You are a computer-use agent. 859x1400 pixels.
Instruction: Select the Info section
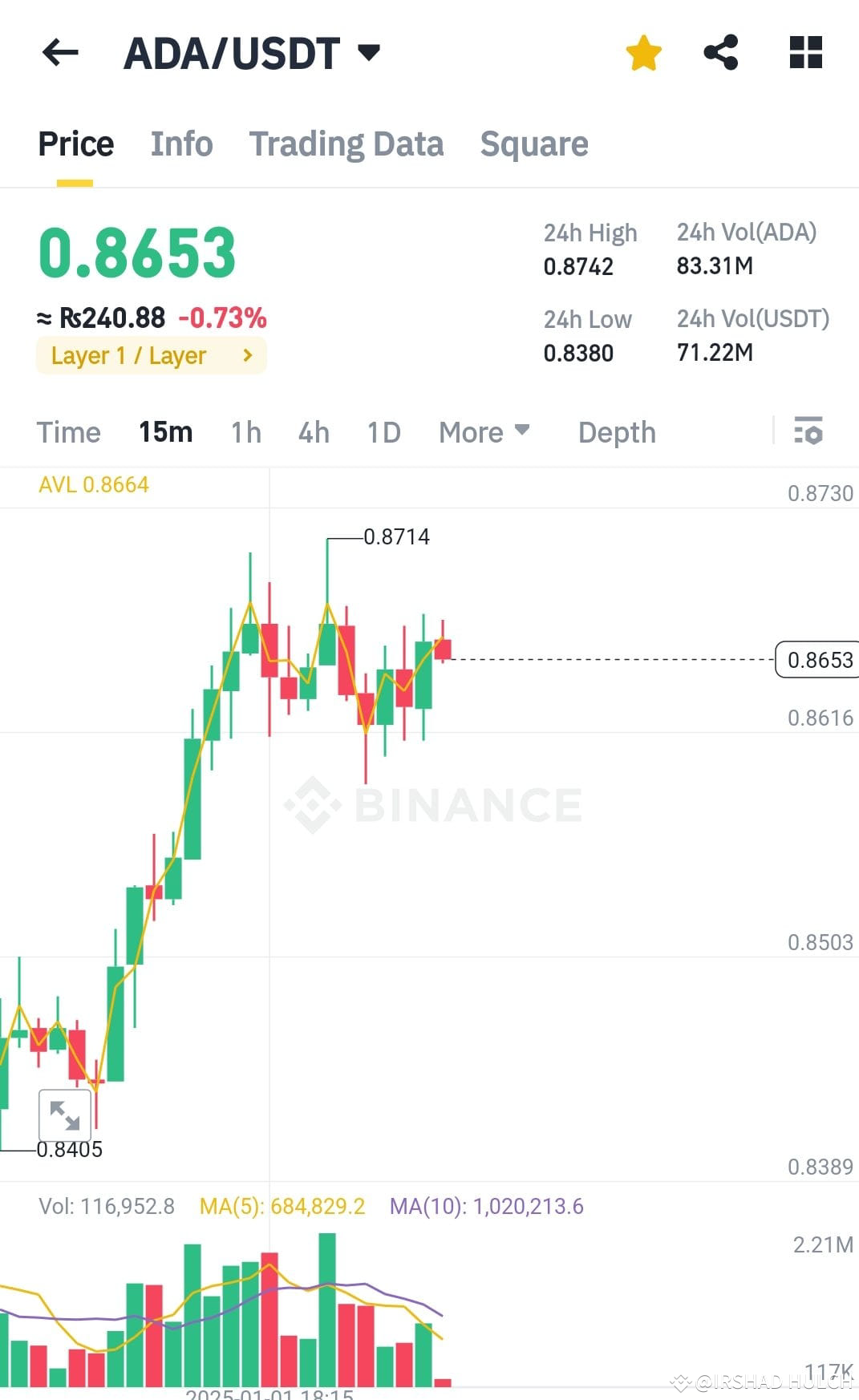(180, 144)
